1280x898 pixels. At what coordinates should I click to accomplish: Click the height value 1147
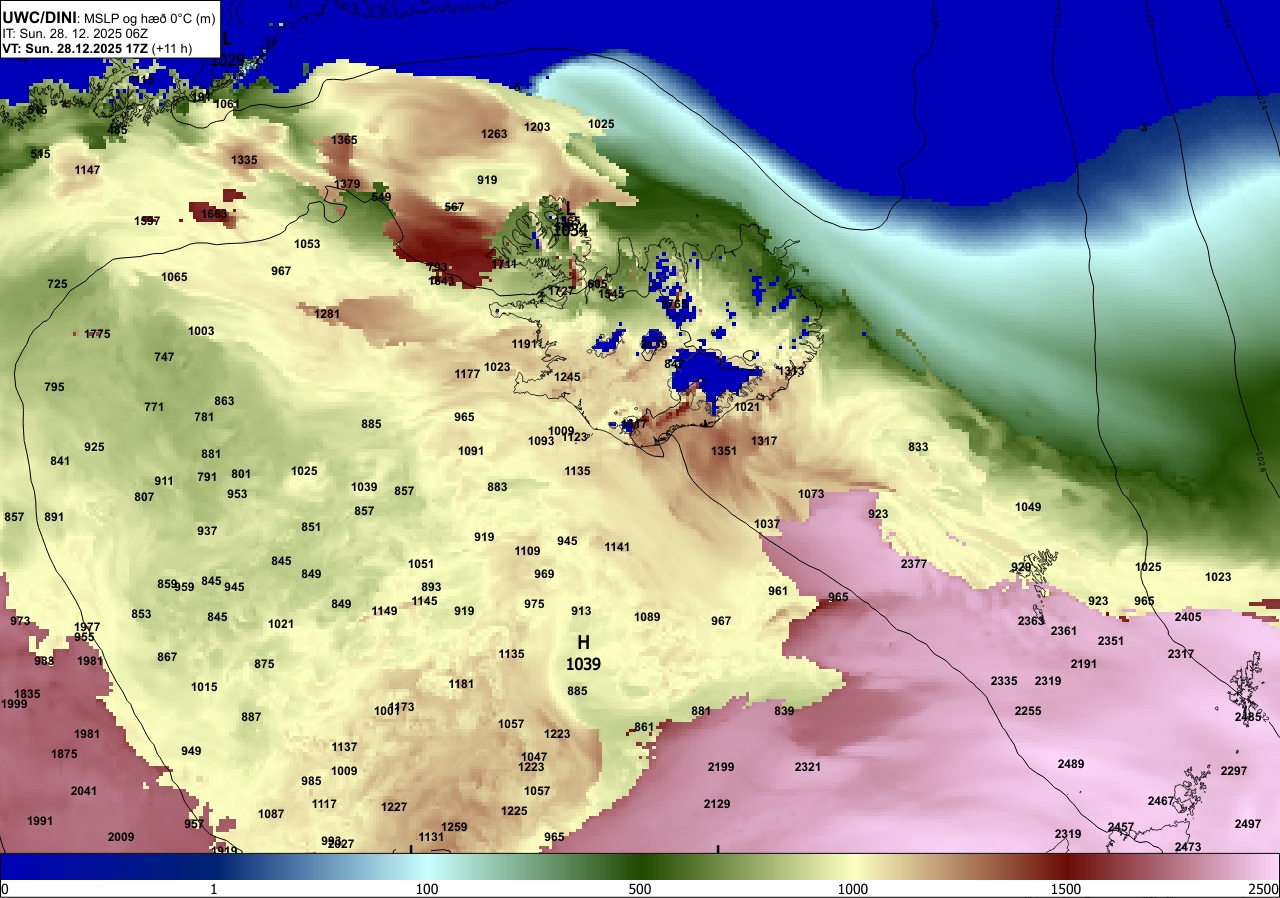pos(87,170)
